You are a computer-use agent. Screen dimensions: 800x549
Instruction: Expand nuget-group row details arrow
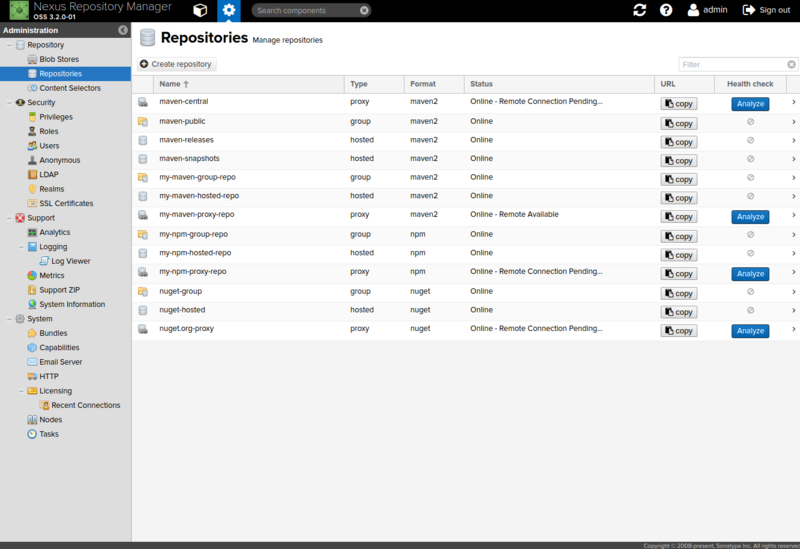click(793, 292)
